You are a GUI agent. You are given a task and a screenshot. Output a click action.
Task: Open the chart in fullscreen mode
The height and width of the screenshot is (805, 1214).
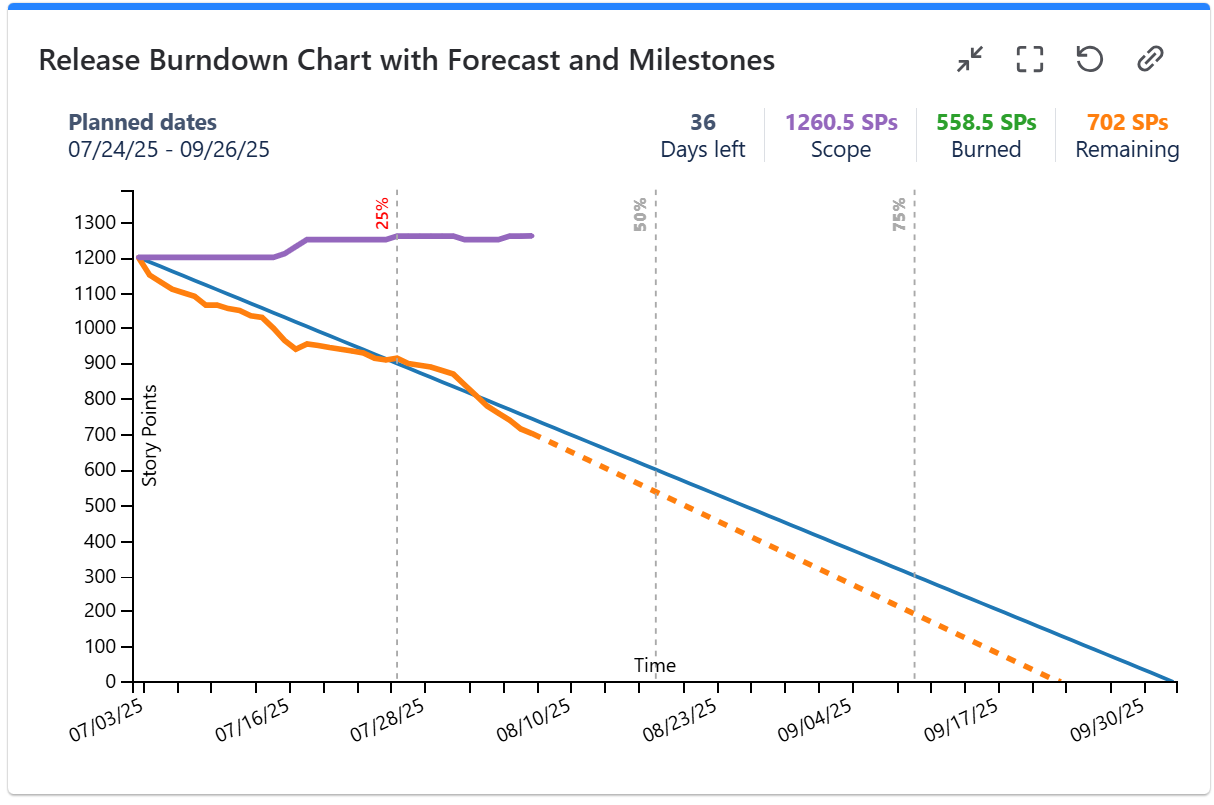pyautogui.click(x=1029, y=60)
